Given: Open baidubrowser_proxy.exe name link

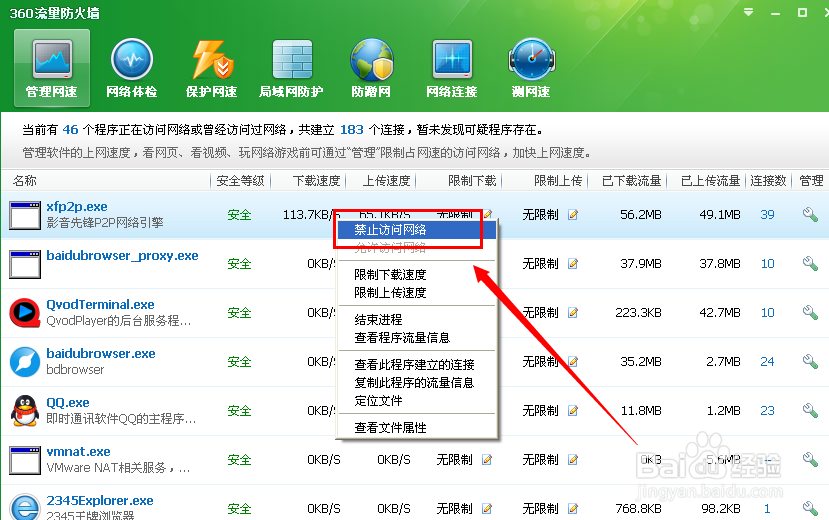Looking at the screenshot, I should 122,256.
